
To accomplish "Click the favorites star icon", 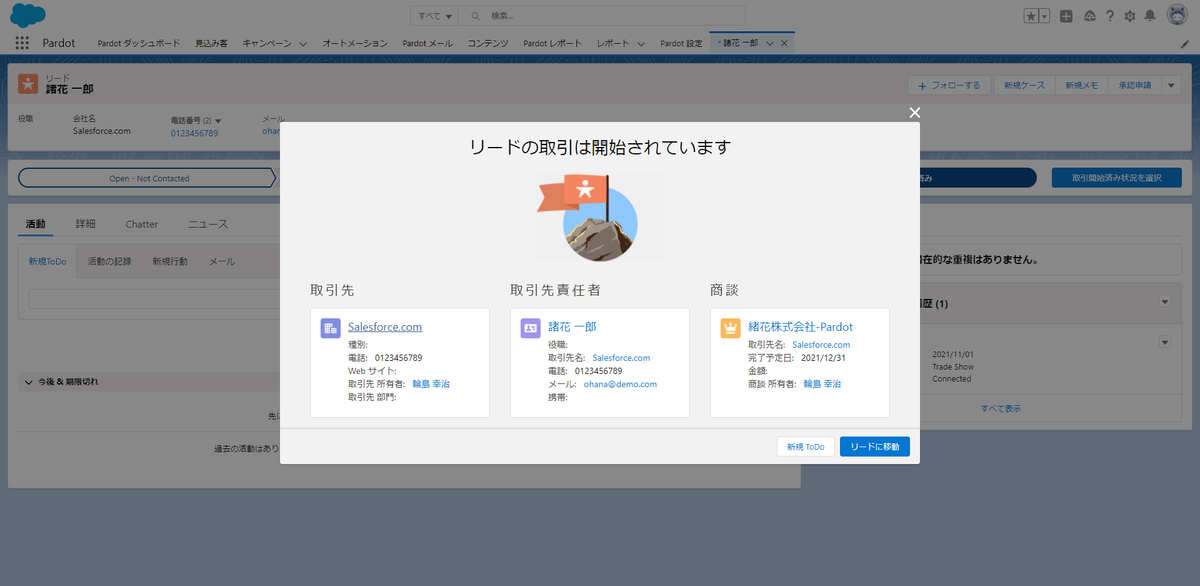I will click(1031, 16).
